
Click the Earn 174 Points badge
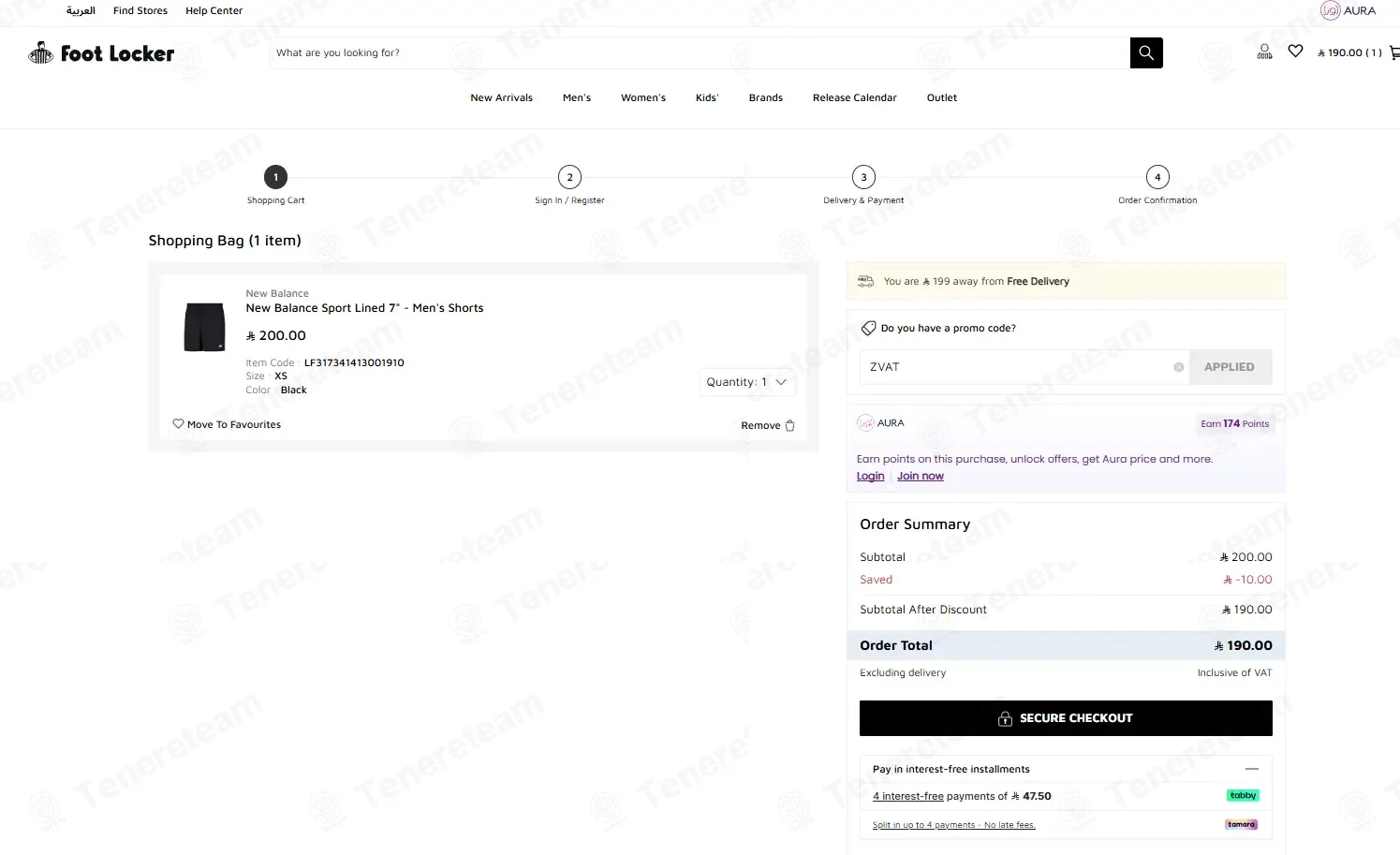1235,423
